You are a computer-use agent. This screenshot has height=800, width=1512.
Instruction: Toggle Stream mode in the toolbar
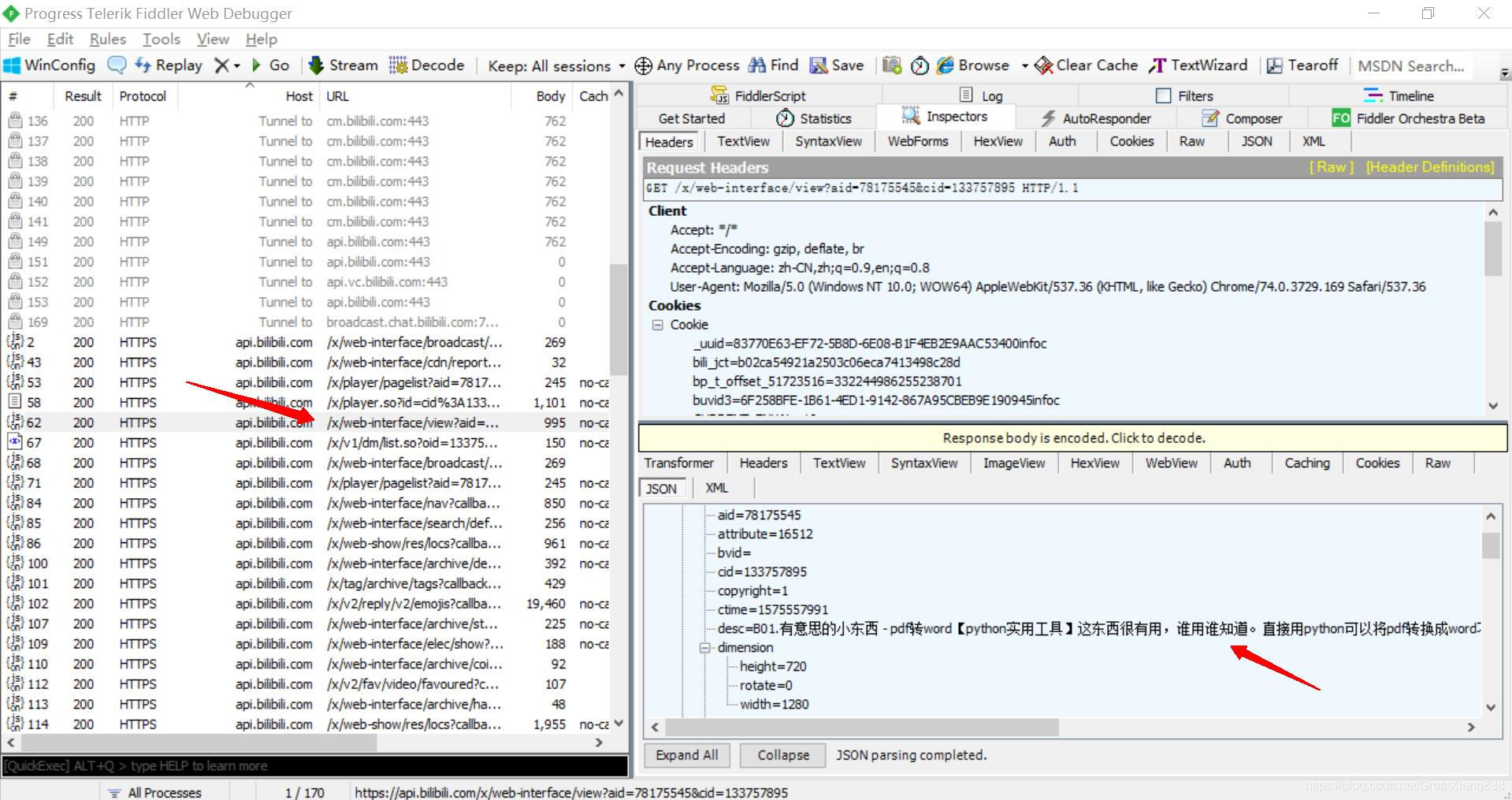click(x=343, y=65)
